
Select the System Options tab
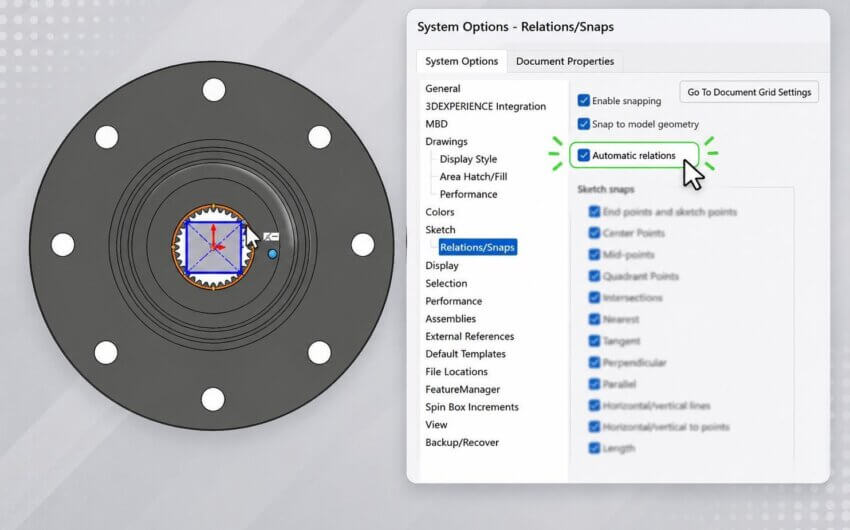click(x=461, y=61)
